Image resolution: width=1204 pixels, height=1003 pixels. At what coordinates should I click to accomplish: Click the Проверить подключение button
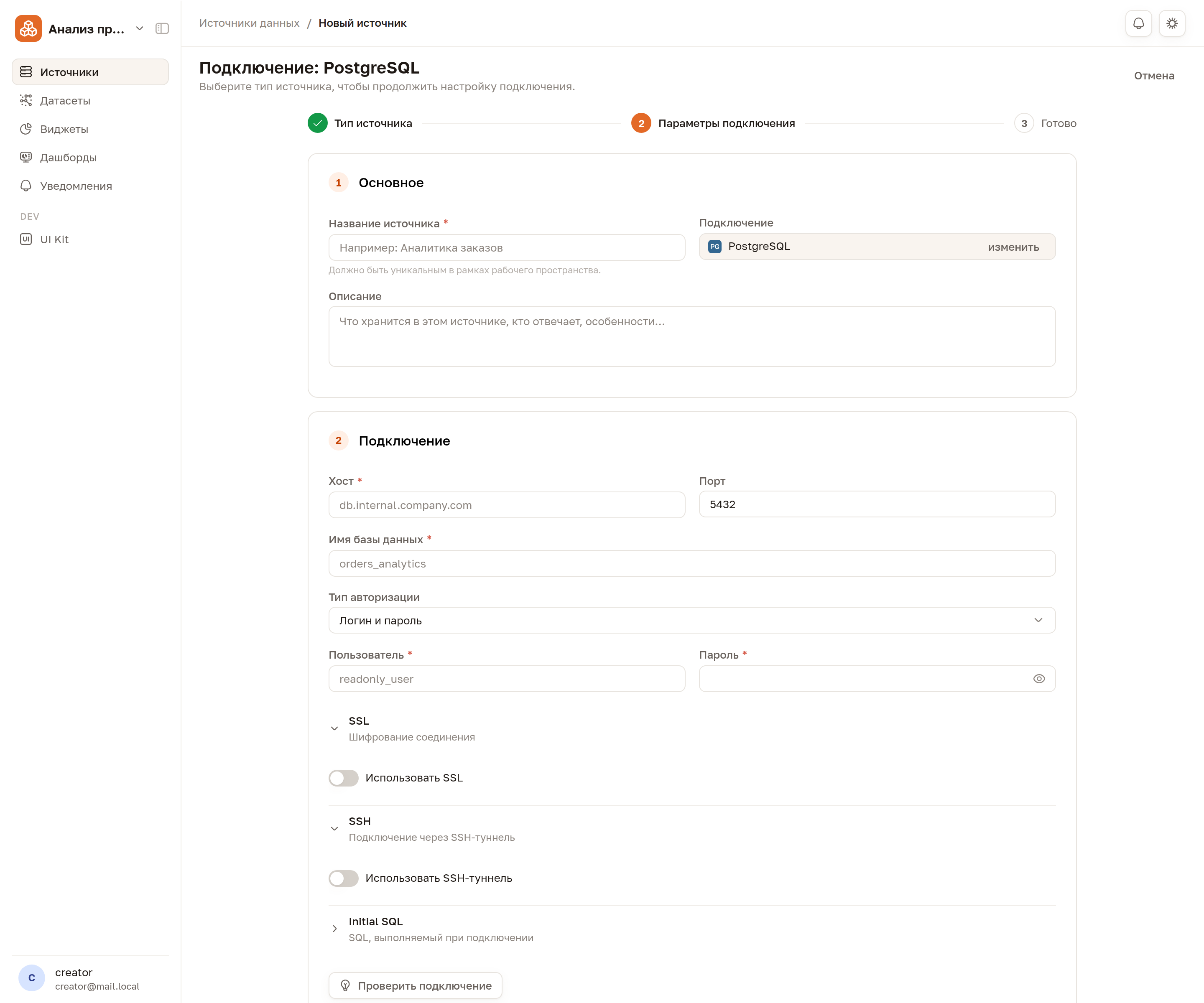tap(415, 986)
